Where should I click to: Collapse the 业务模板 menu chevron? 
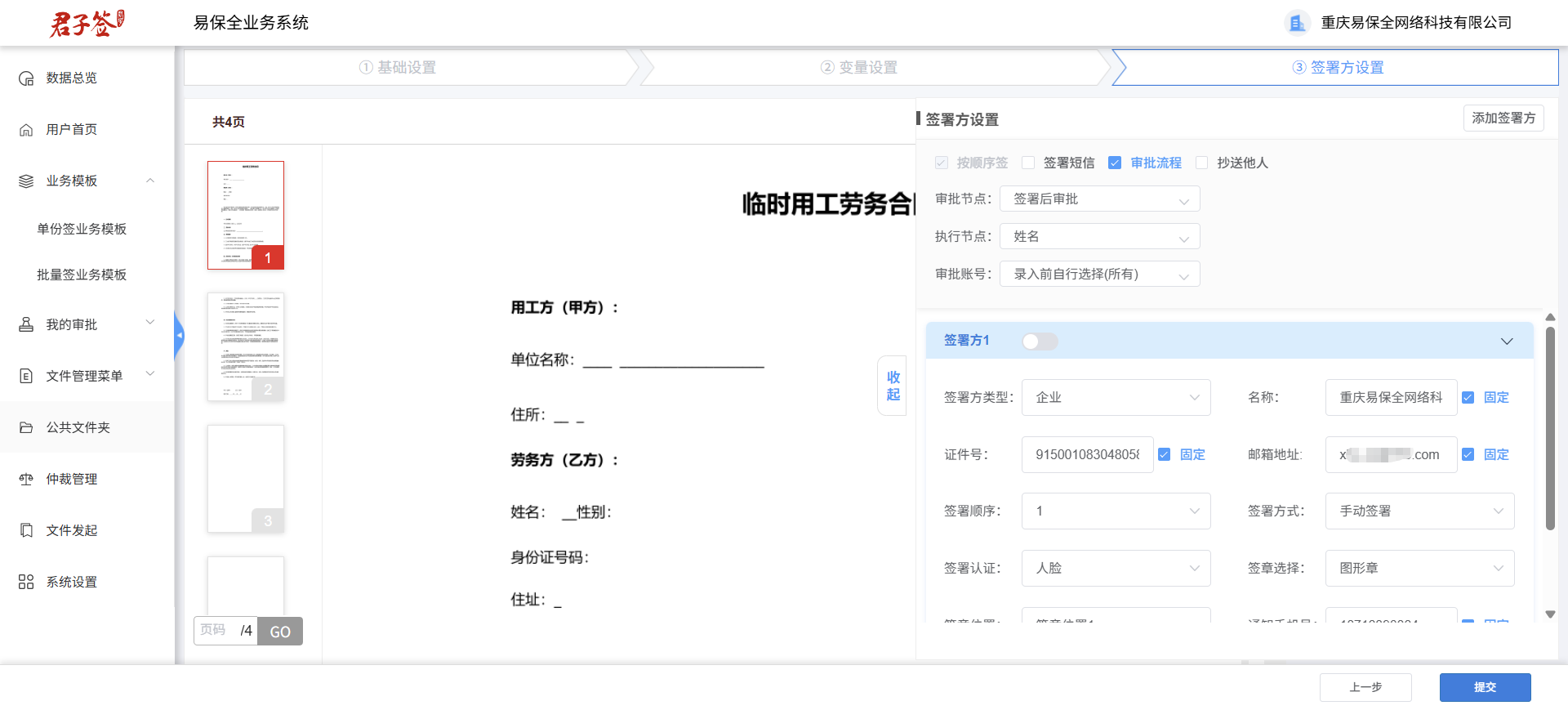tap(150, 181)
